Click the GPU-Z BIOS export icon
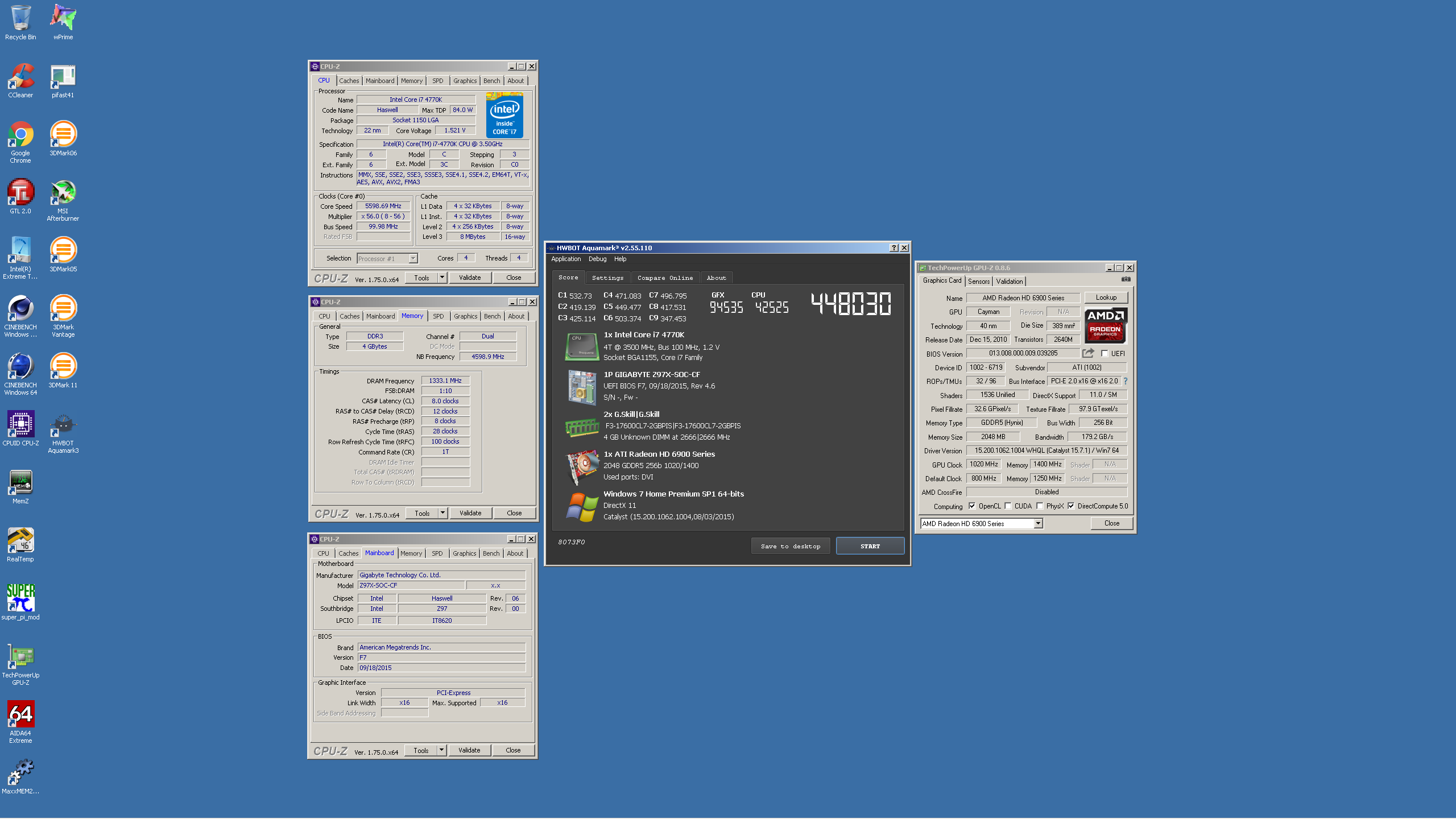1456x819 pixels. 1089,353
